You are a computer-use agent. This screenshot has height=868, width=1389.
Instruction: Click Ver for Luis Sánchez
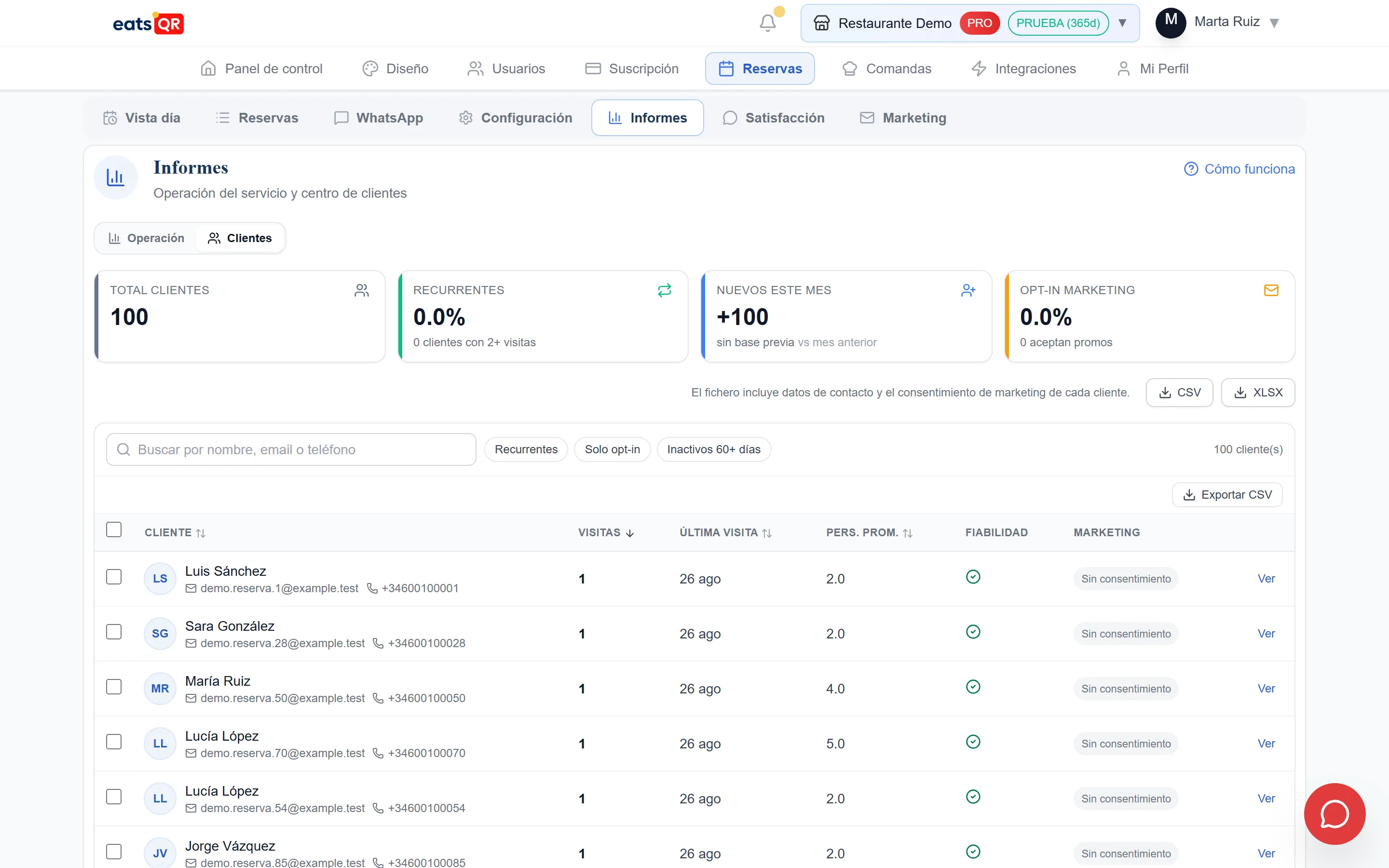[x=1266, y=579]
